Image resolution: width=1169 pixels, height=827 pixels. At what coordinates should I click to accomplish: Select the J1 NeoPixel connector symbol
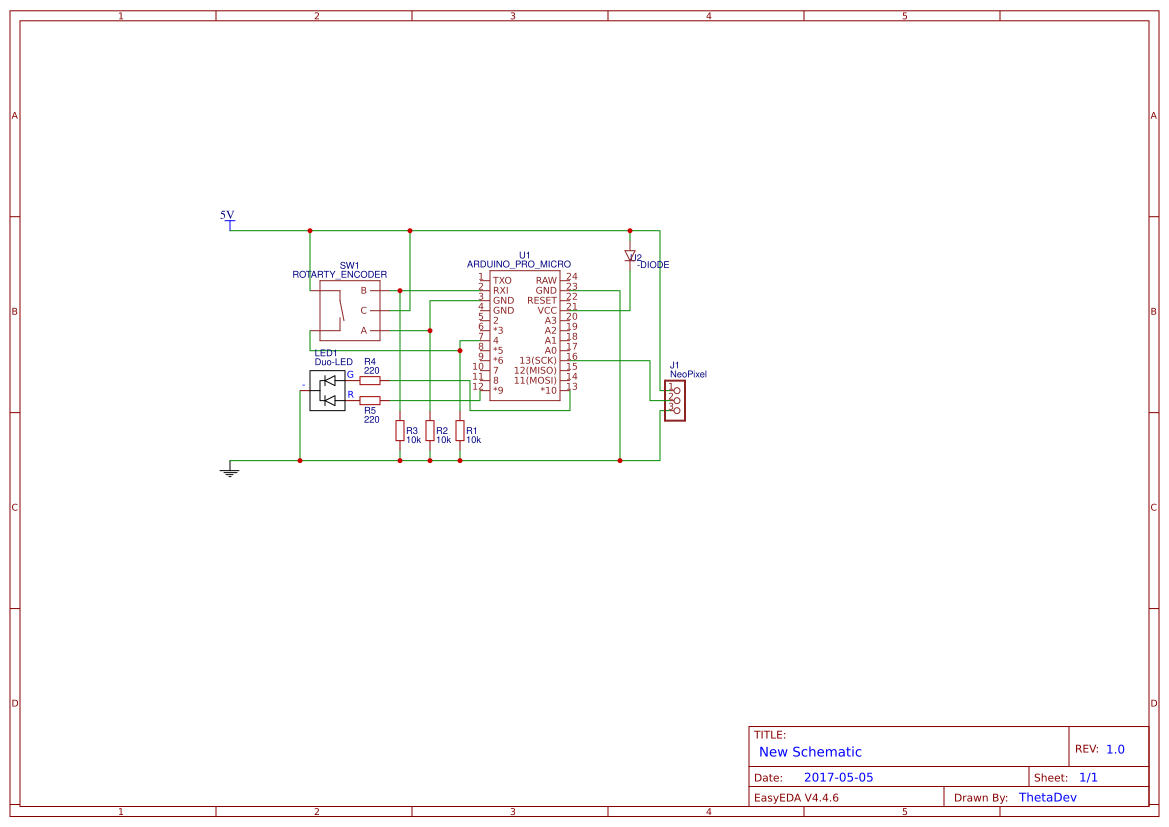coord(675,400)
